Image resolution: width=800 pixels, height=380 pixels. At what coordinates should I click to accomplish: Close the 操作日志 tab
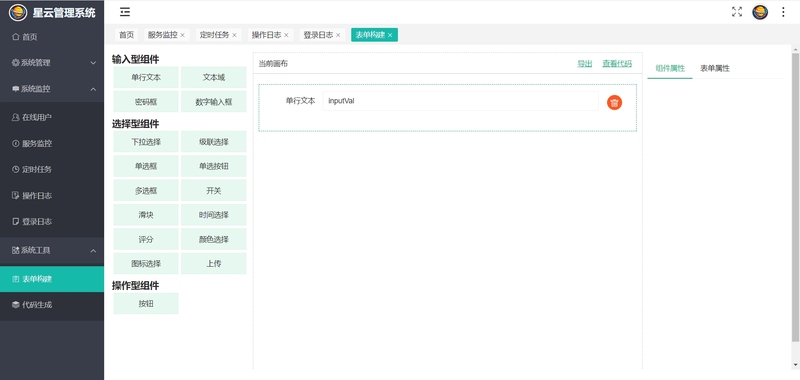(x=286, y=35)
